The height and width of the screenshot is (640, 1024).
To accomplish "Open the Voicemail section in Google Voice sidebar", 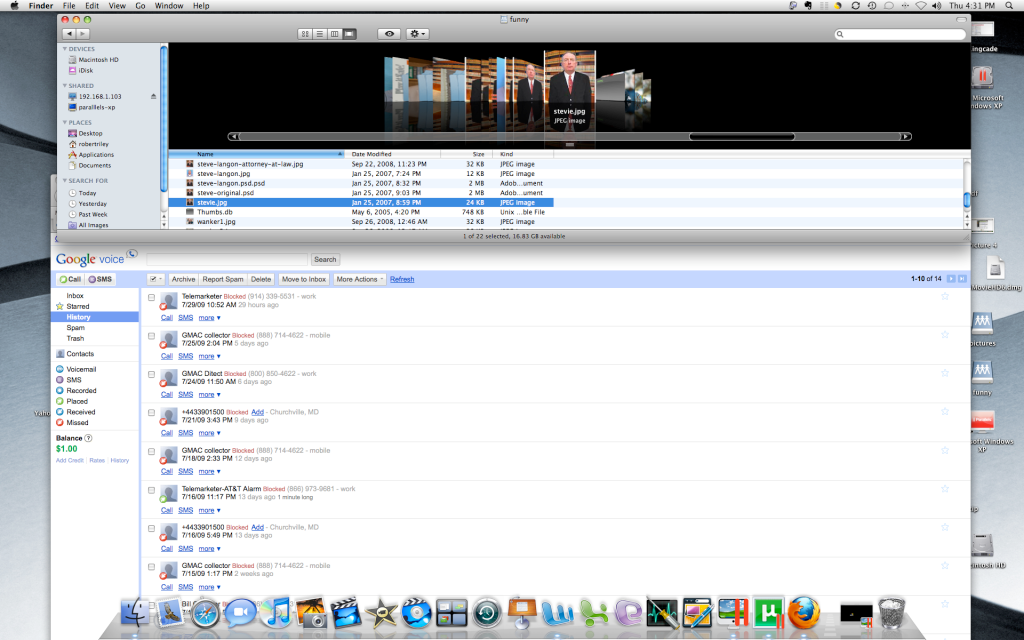I will [x=81, y=369].
